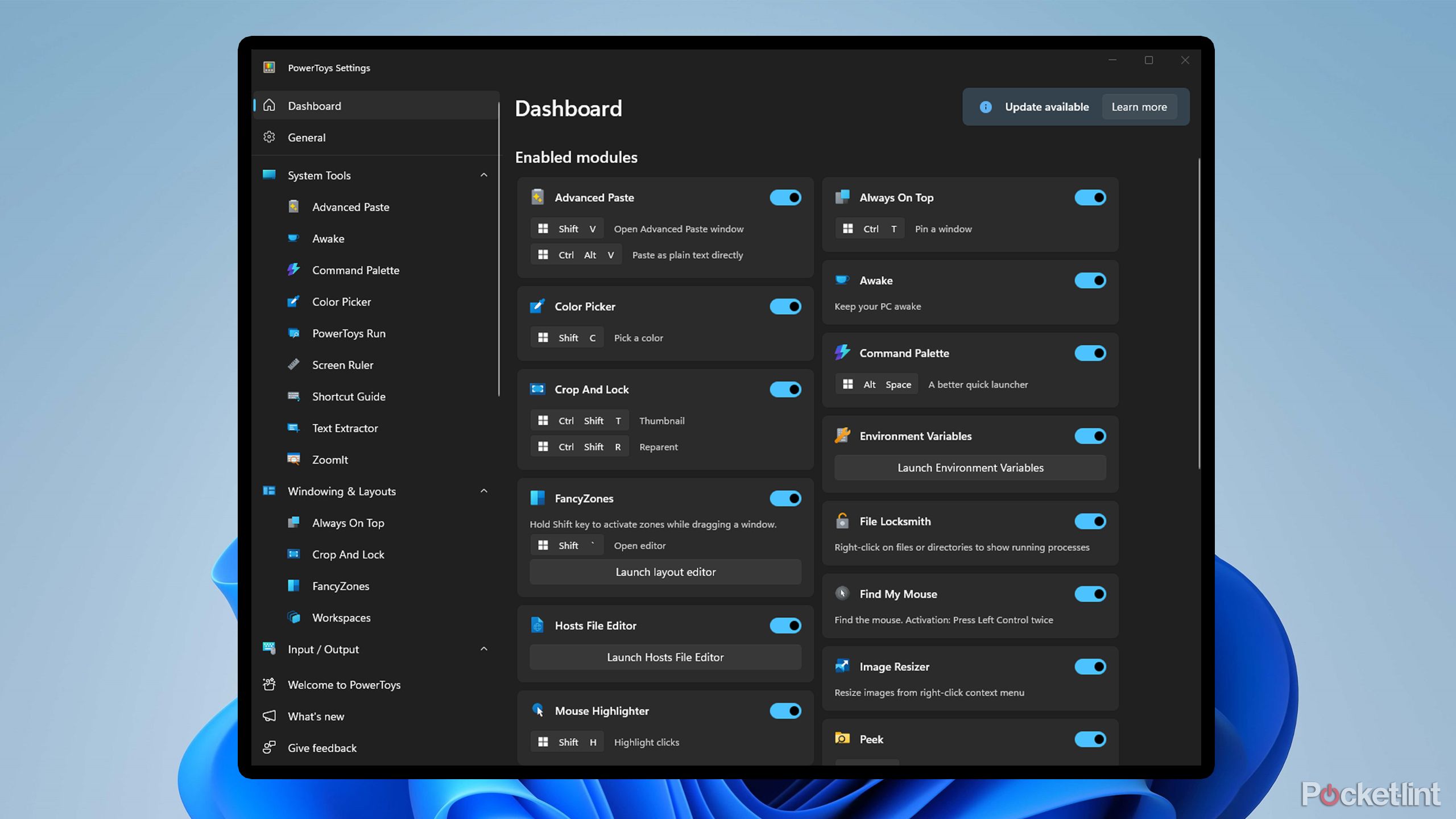Click the Screen Ruler sidebar icon

click(x=293, y=365)
